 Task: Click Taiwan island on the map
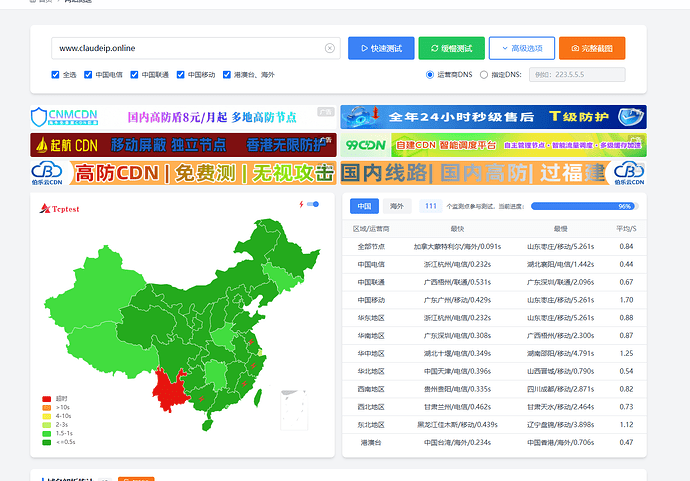258,397
